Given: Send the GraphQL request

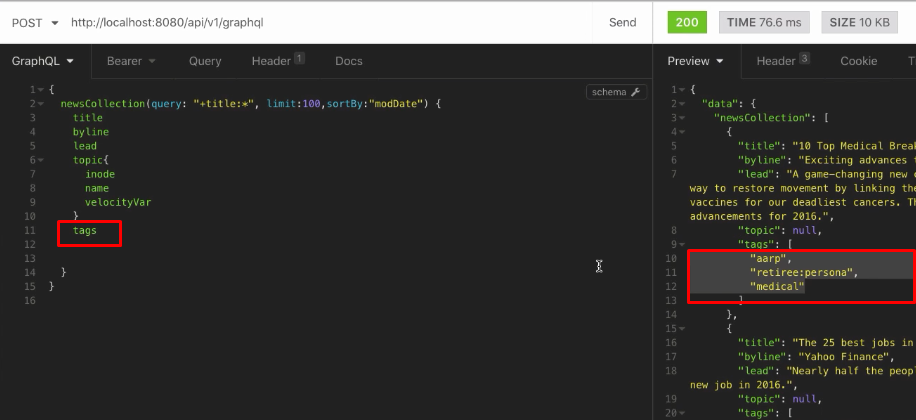Looking at the screenshot, I should click(x=622, y=22).
